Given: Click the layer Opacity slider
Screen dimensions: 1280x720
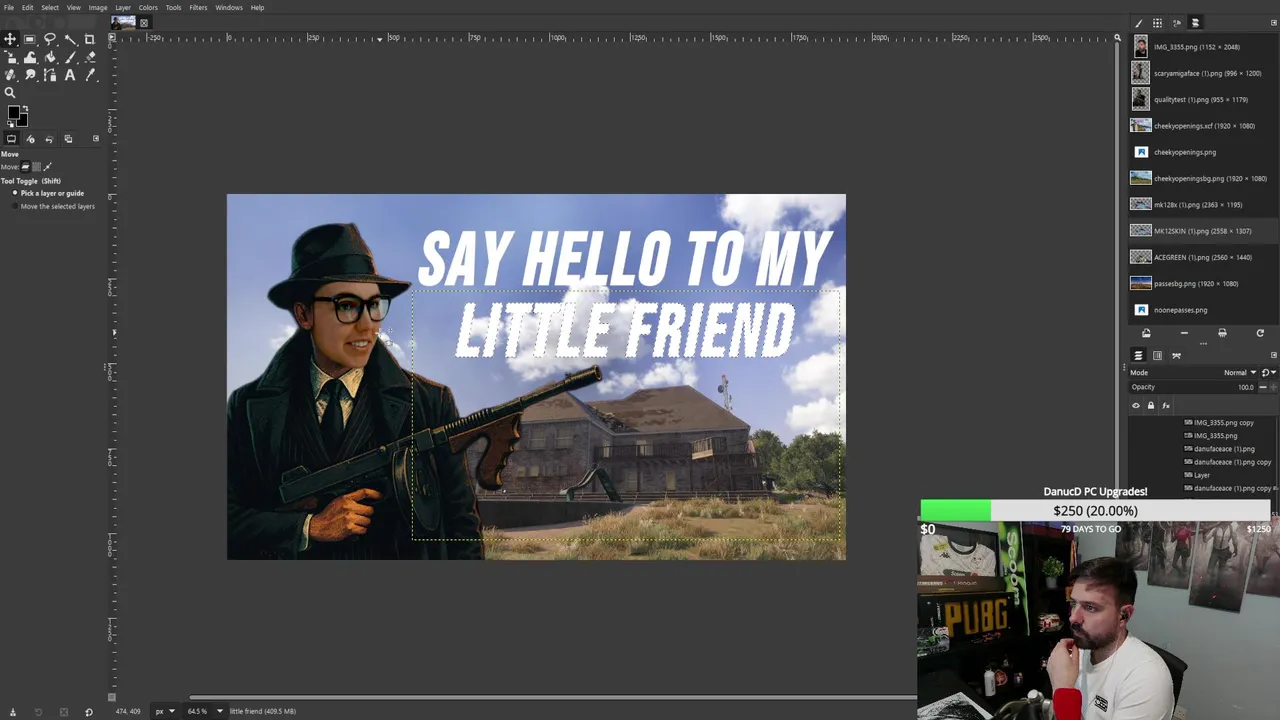Looking at the screenshot, I should coord(1193,387).
